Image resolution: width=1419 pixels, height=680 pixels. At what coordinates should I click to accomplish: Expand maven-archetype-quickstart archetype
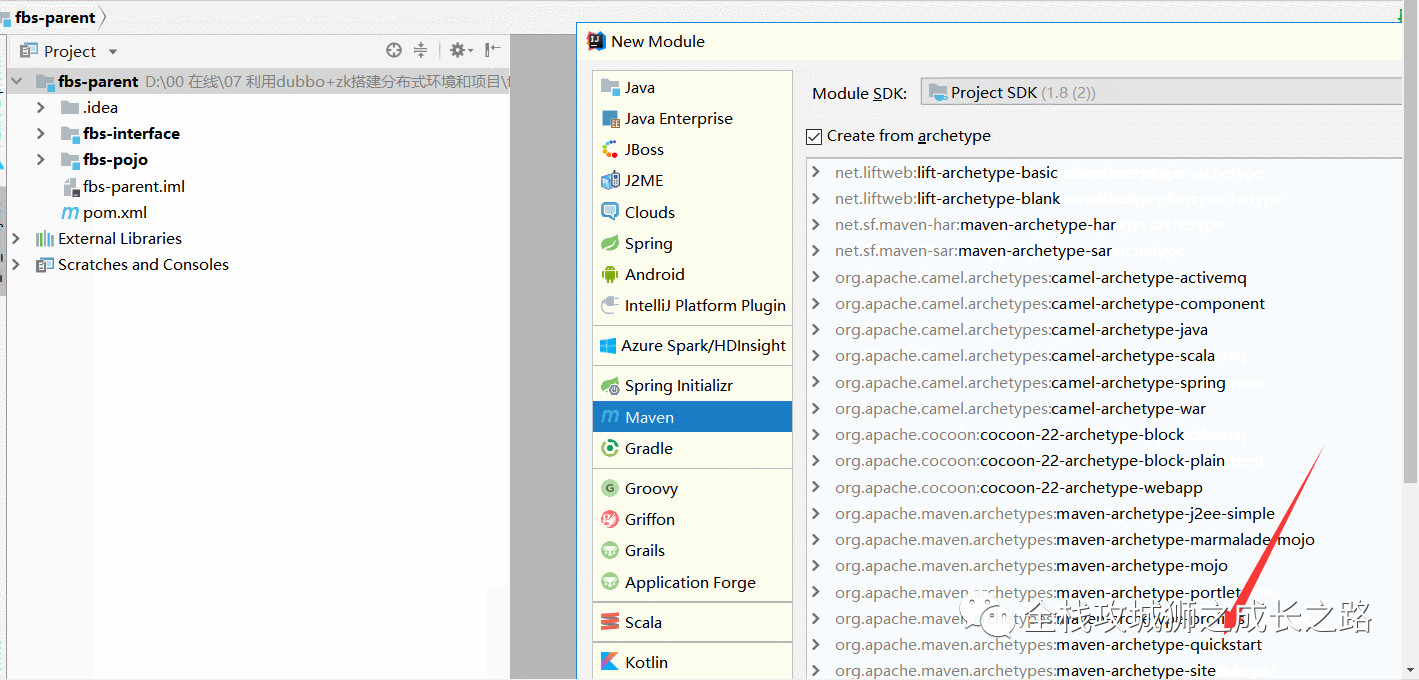tap(816, 645)
